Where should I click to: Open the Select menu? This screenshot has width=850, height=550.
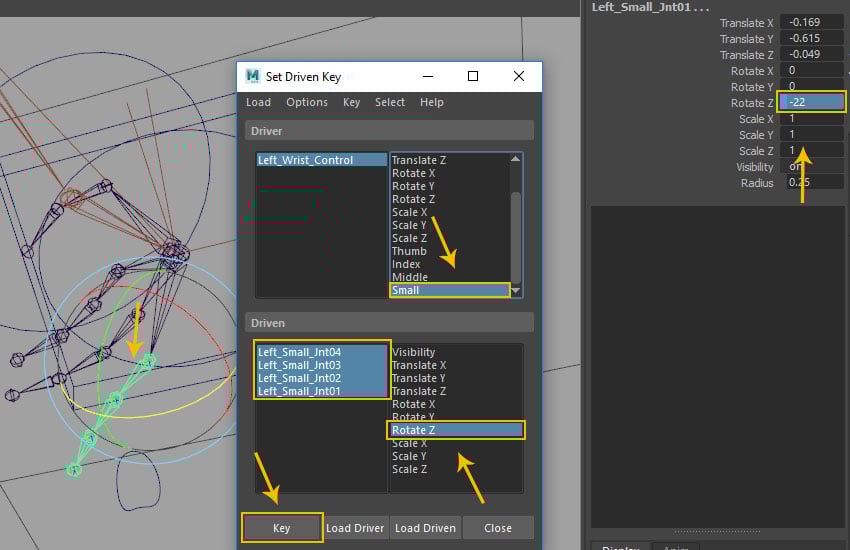point(390,102)
